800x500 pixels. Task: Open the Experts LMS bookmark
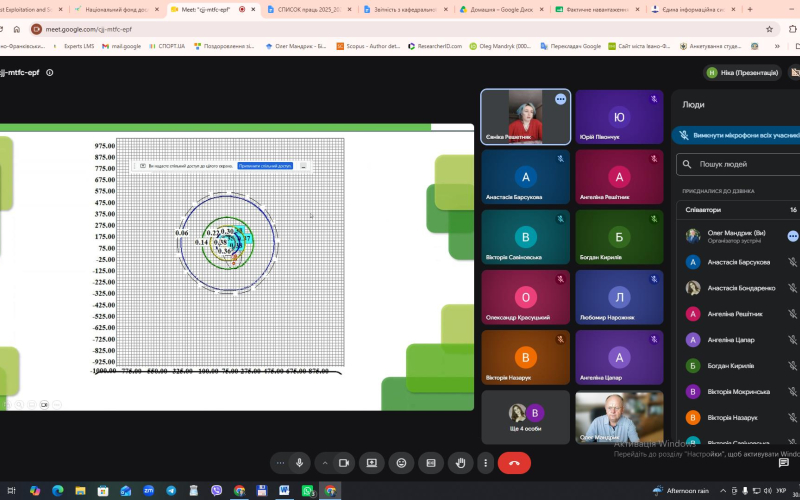coord(74,46)
